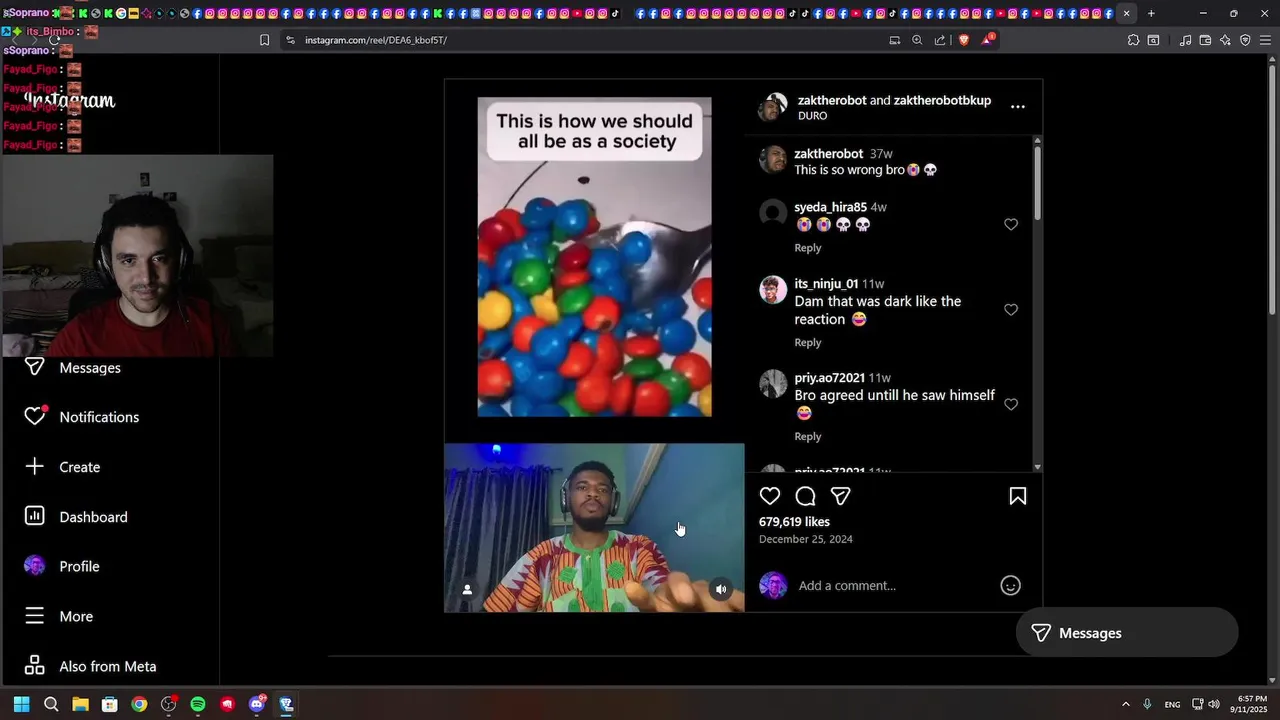1280x720 pixels.
Task: Like the reel with the heart icon
Action: (x=769, y=496)
